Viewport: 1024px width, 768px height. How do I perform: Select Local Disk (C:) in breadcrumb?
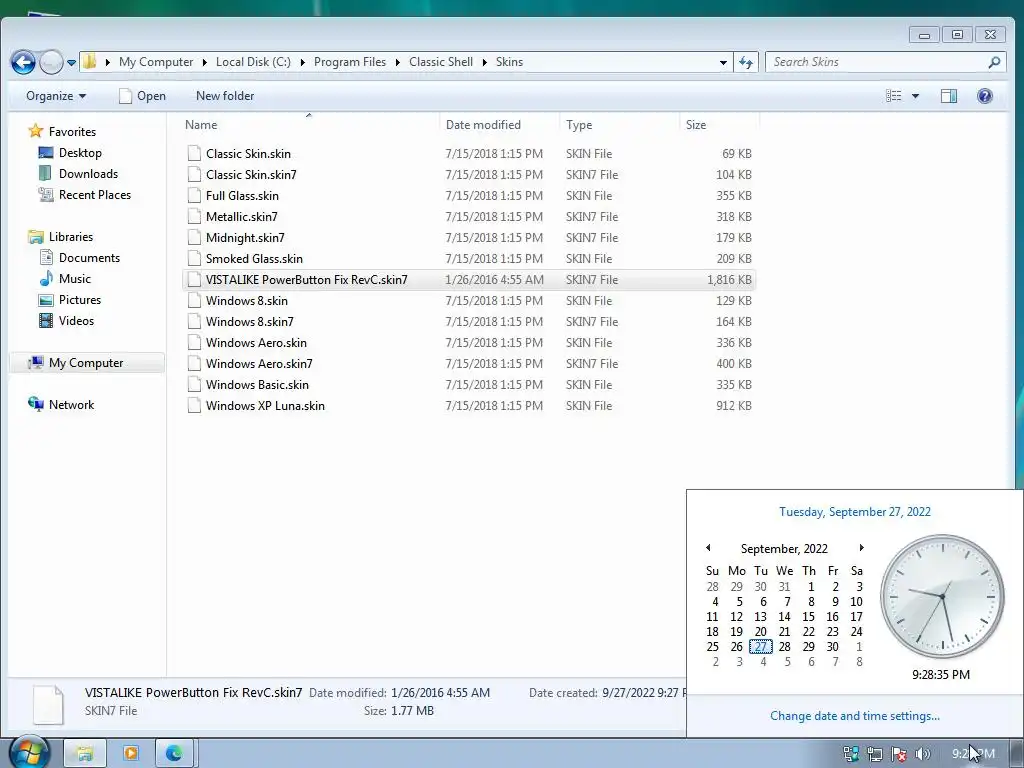(x=253, y=62)
